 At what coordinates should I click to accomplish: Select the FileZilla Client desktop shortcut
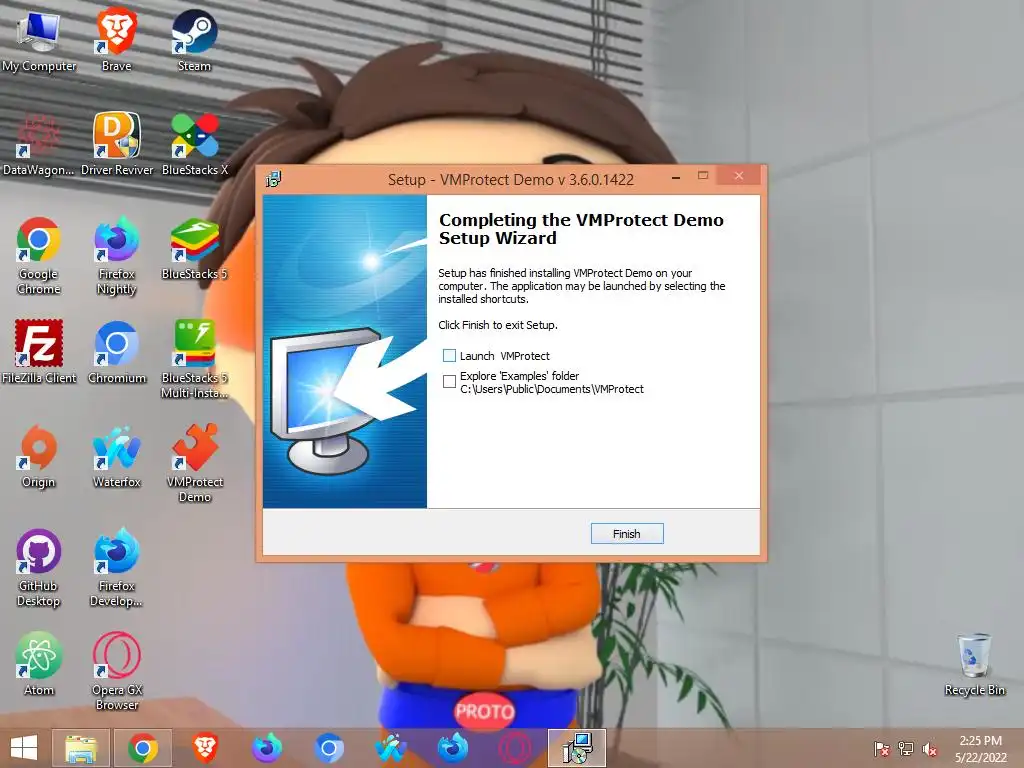point(39,351)
